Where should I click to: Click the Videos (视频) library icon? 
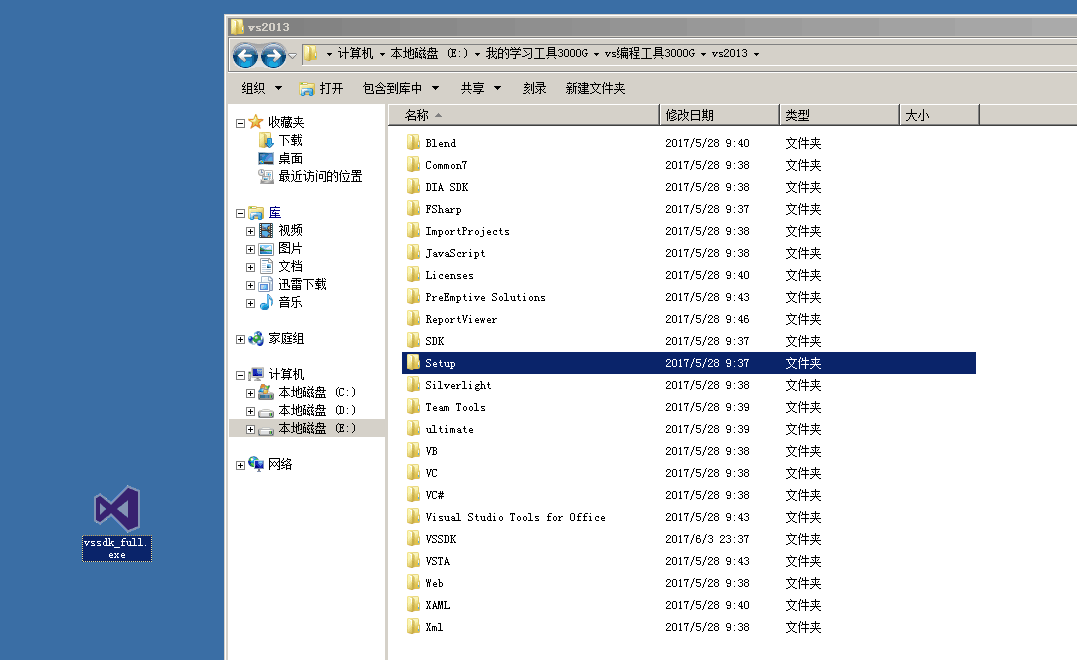266,230
